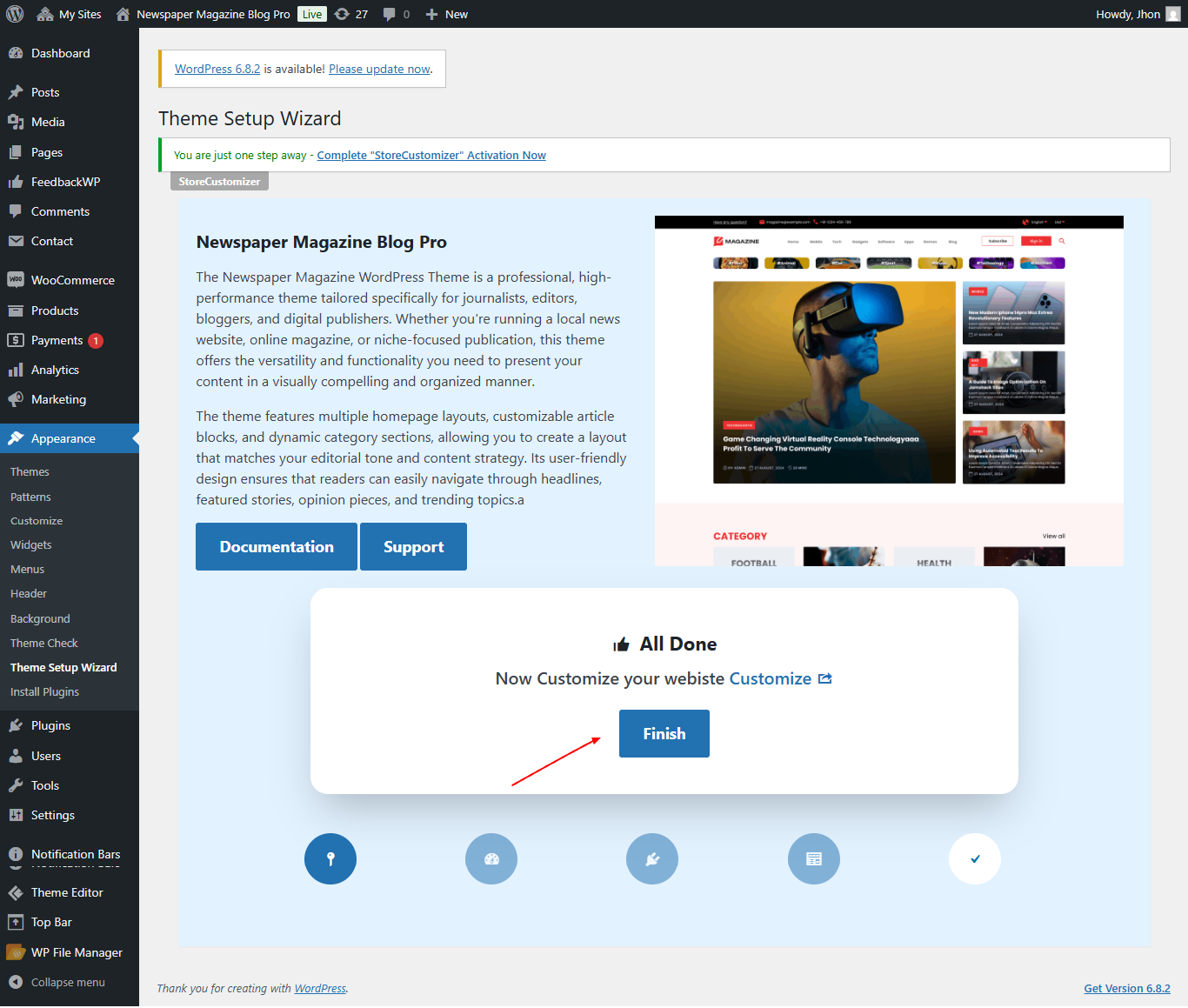This screenshot has width=1188, height=1008.
Task: Click the Notification Bars icon
Action: click(x=16, y=854)
